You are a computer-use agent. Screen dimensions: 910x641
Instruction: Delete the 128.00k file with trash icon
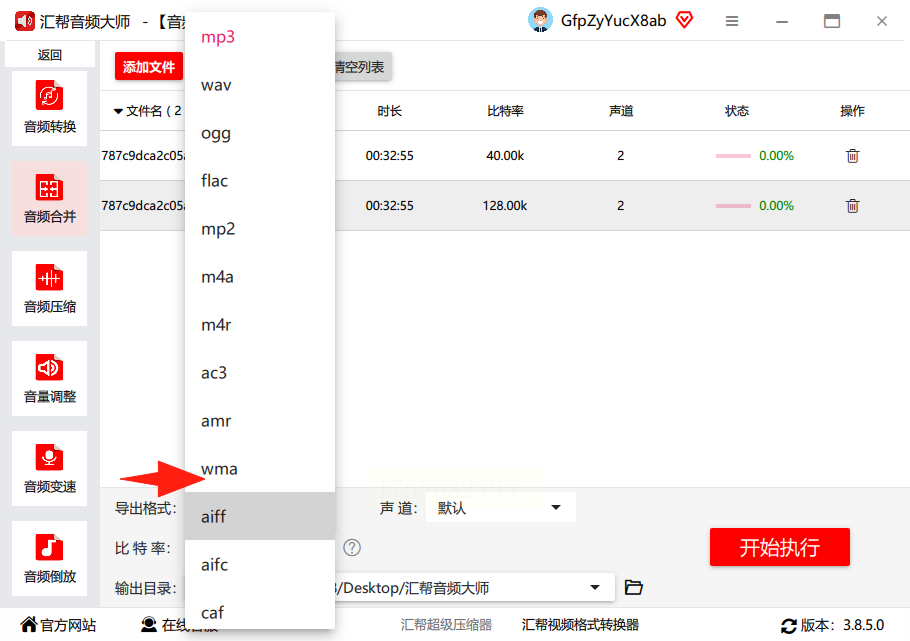pyautogui.click(x=852, y=206)
